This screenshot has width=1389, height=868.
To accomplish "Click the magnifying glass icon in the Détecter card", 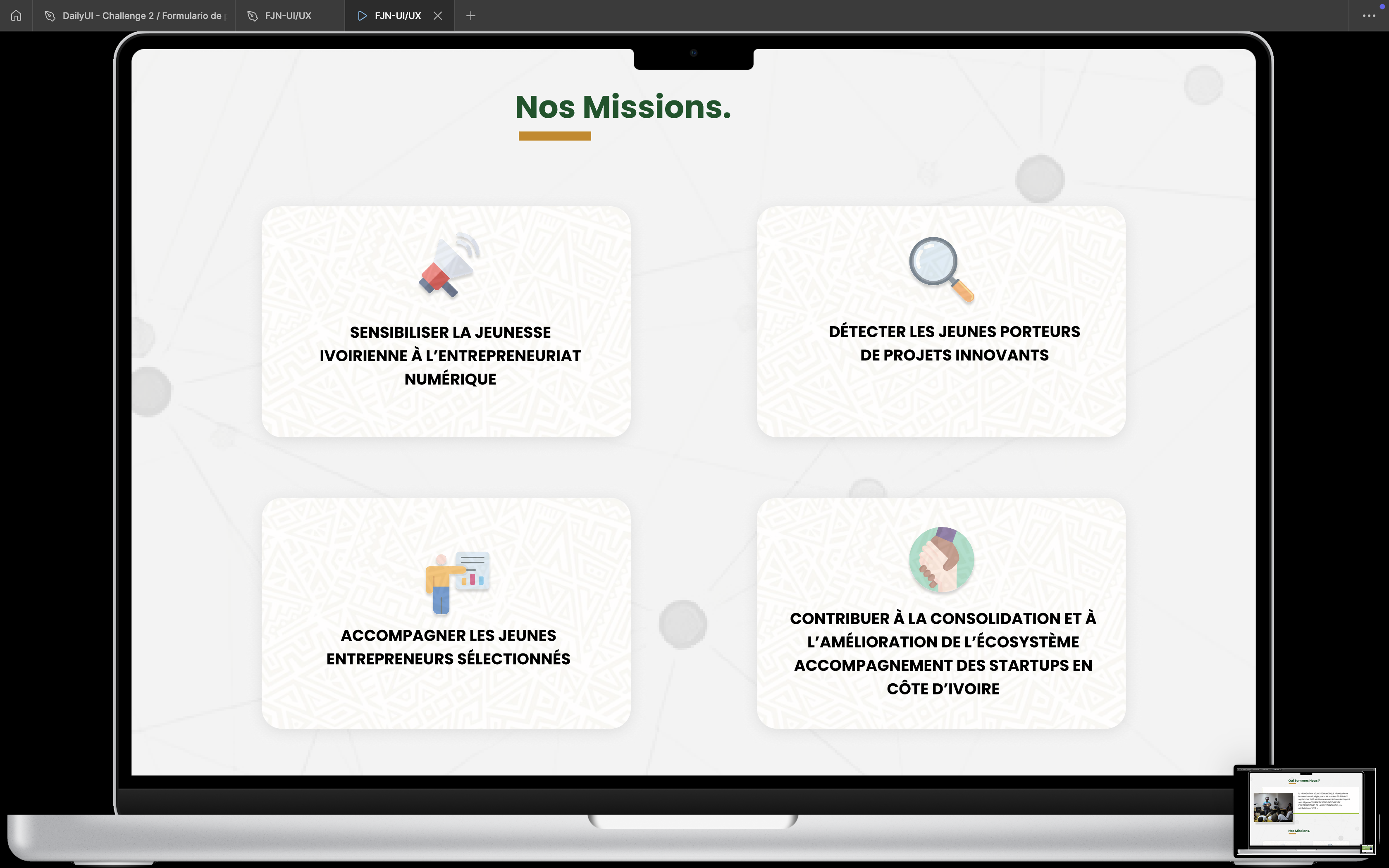I will point(942,270).
